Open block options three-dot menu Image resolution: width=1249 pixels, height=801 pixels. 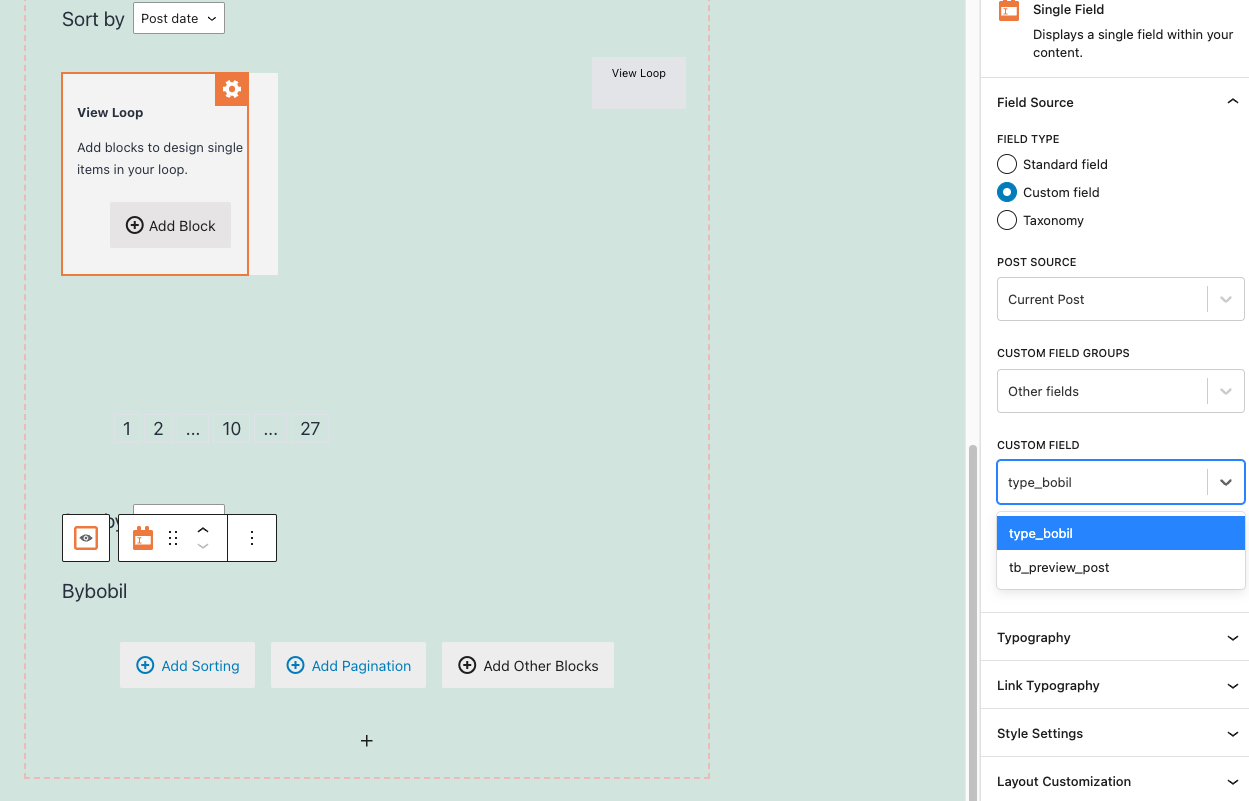click(252, 538)
